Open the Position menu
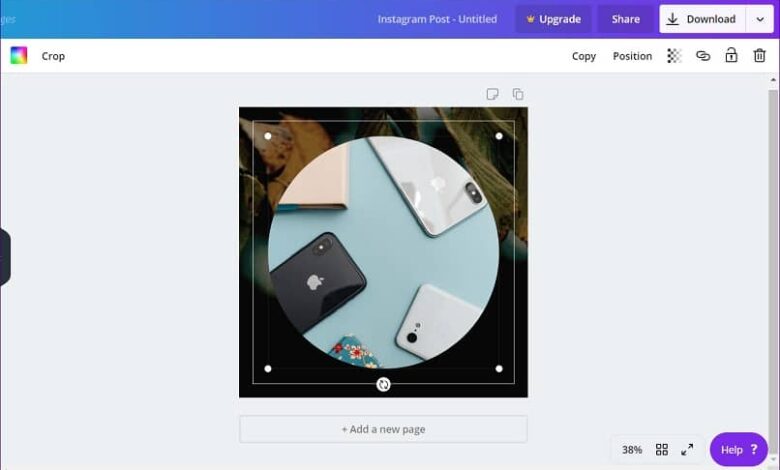This screenshot has width=780, height=470. click(632, 56)
